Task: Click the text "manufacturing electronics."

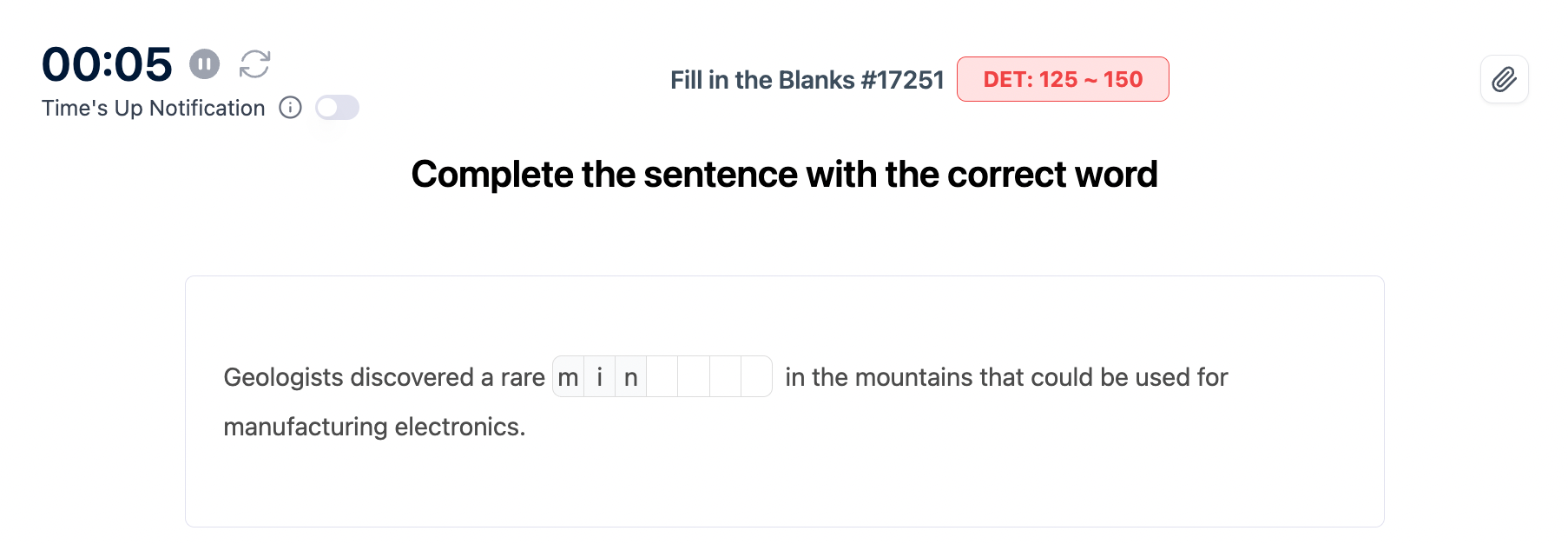Action: click(x=374, y=427)
